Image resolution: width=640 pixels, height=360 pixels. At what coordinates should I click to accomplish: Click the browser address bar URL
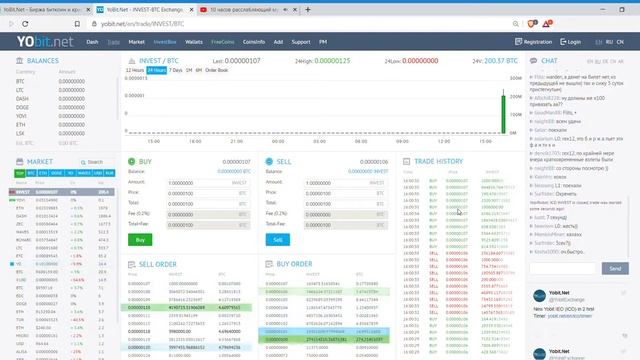[x=142, y=24]
